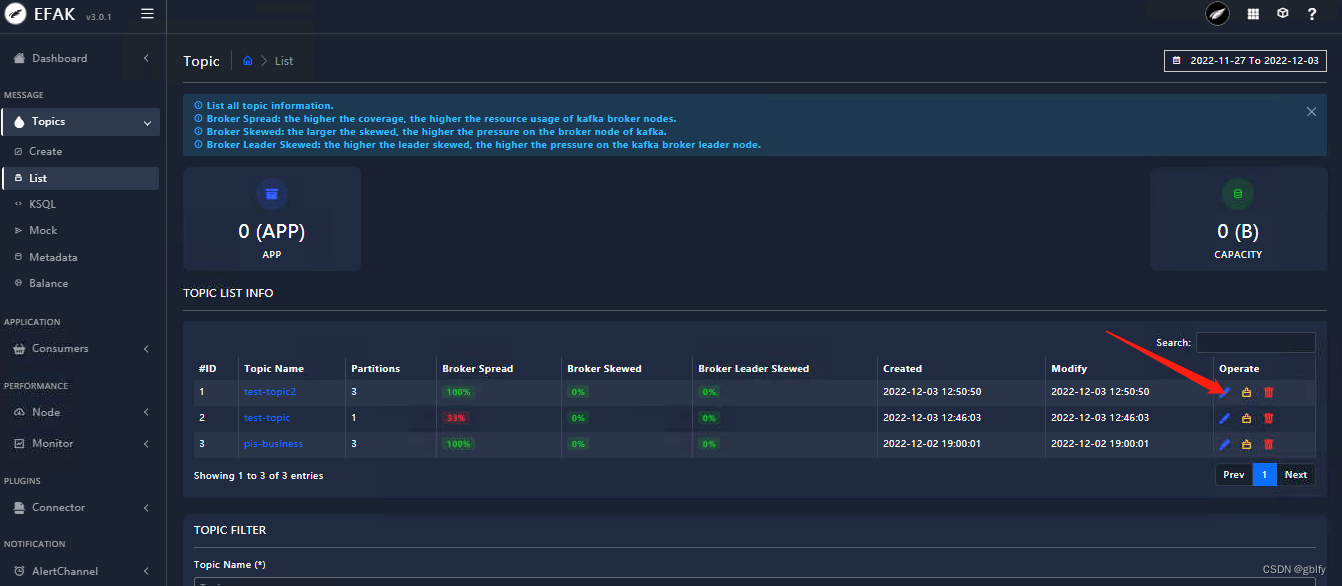Click yellow clean icon for pis-business
This screenshot has width=1342, height=586.
pos(1246,444)
